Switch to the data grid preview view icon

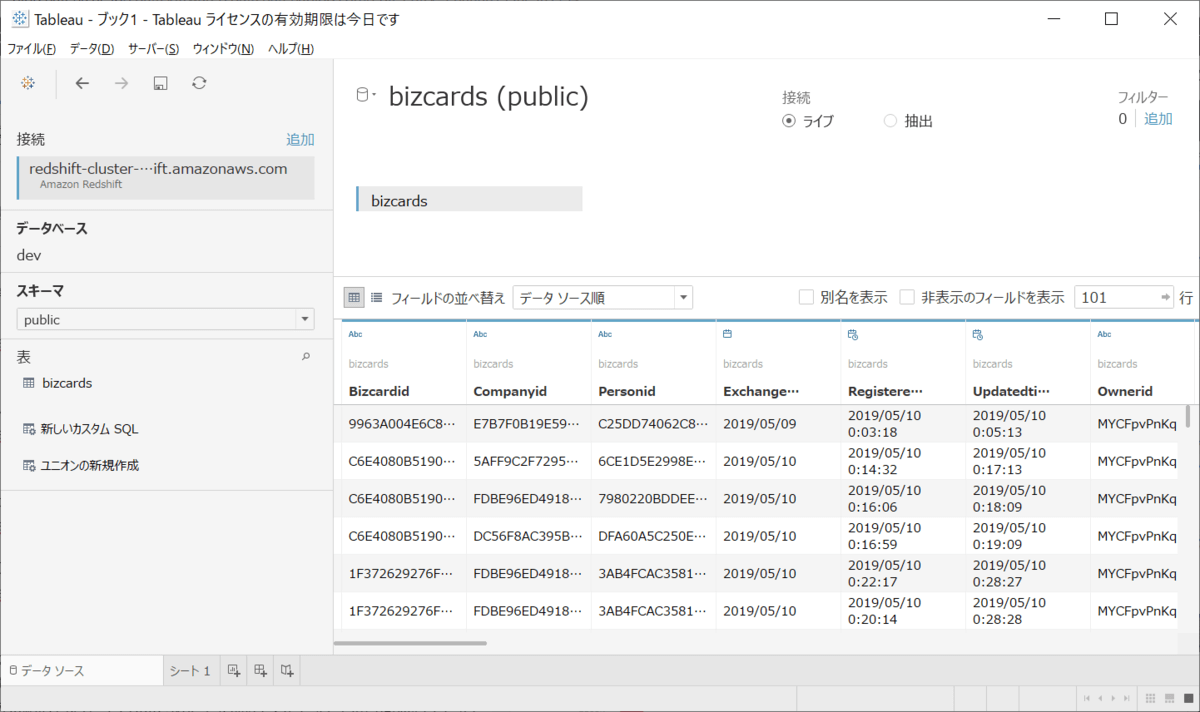354,297
